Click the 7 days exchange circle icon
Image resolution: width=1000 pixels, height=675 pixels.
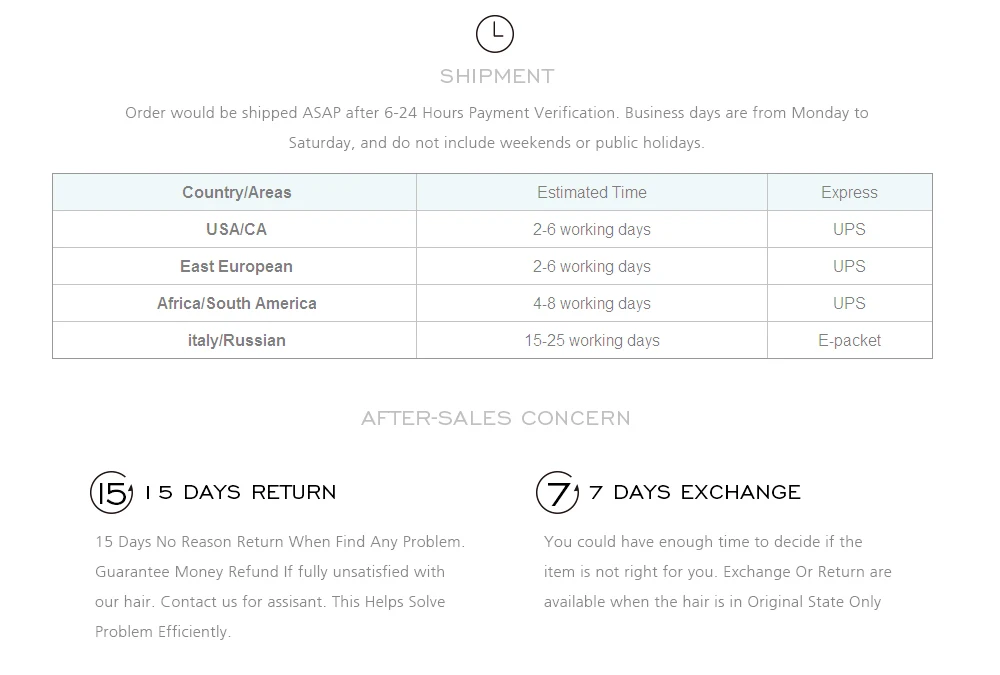pos(557,493)
